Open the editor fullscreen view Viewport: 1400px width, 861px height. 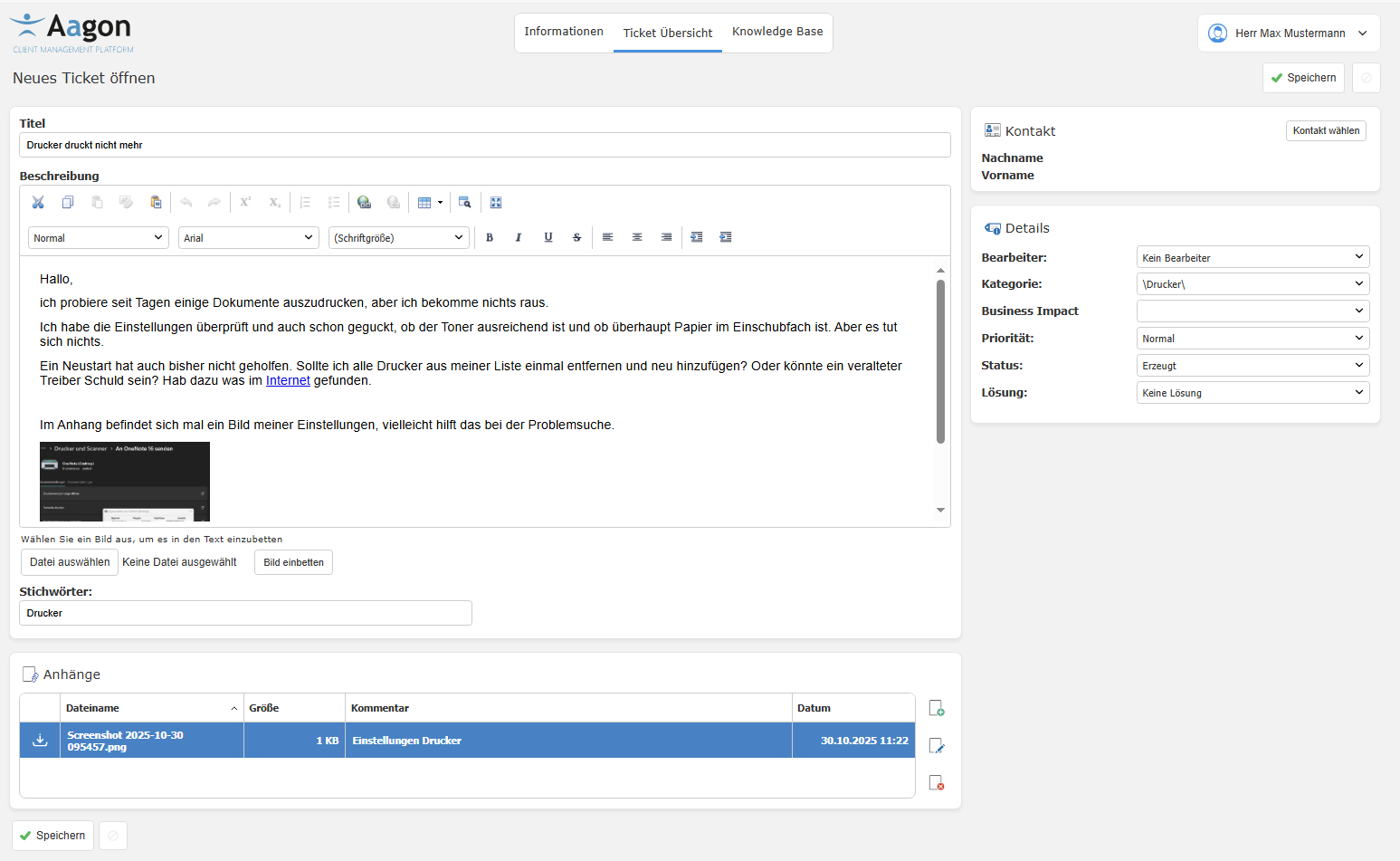tap(496, 202)
